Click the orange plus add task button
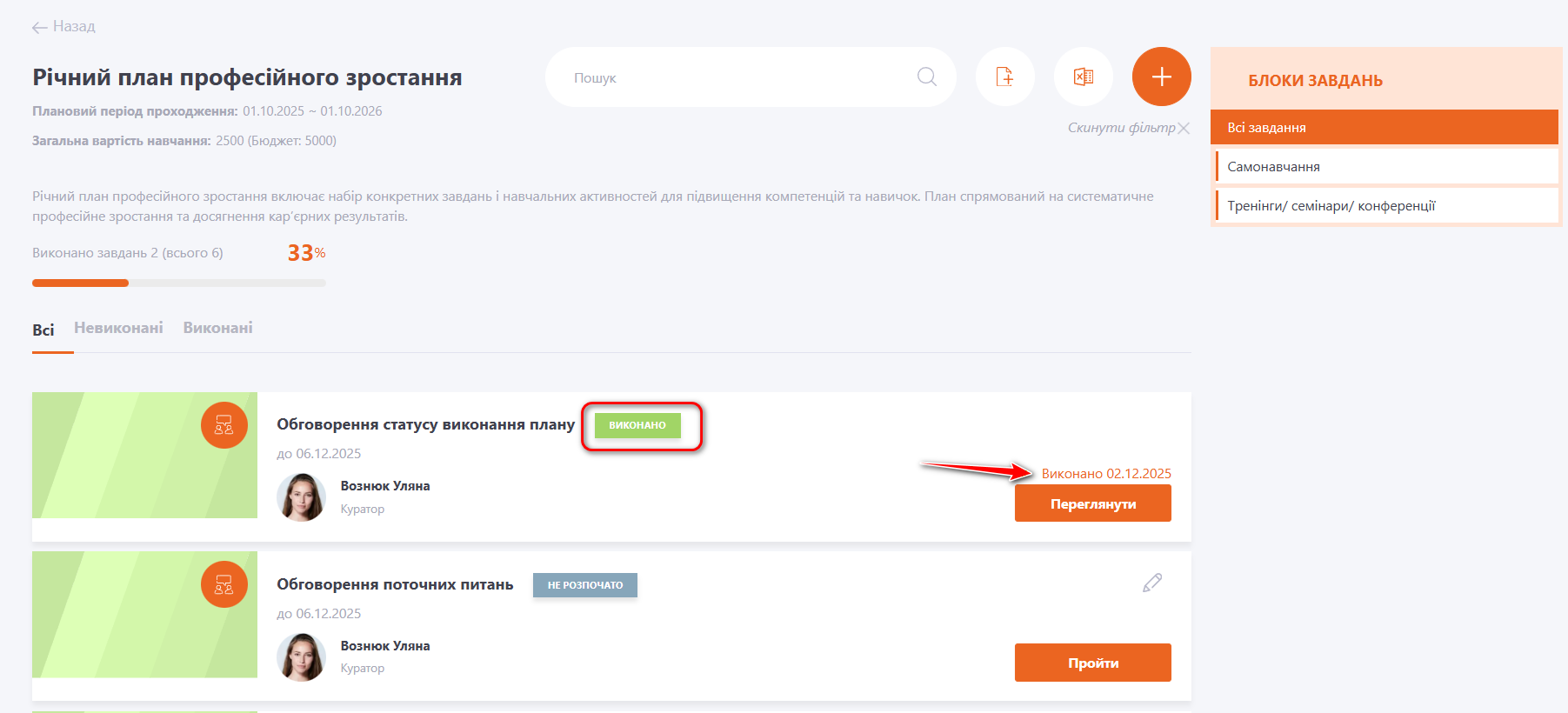1568x713 pixels. [x=1161, y=77]
